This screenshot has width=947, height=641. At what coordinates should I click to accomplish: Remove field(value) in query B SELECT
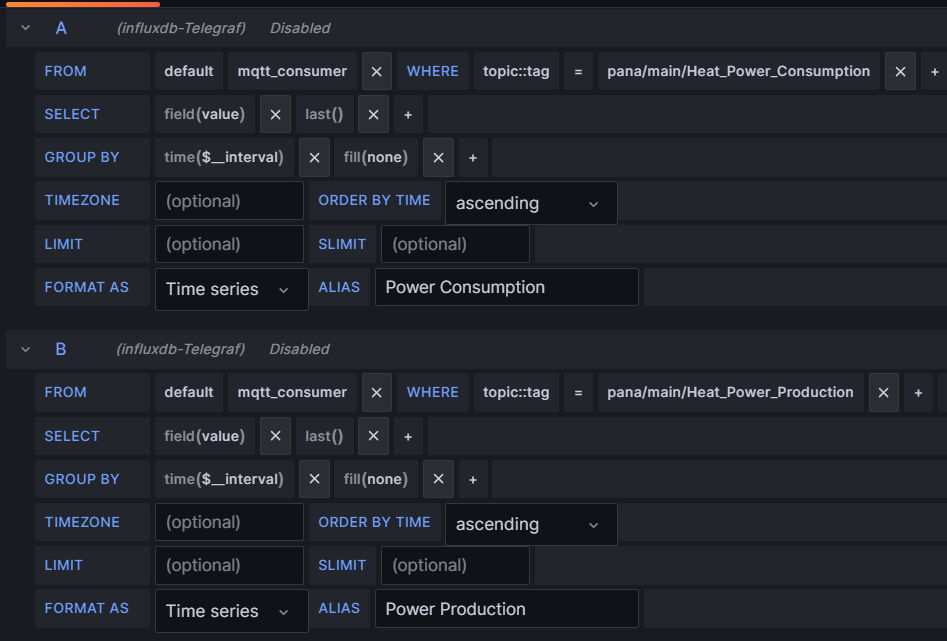[x=275, y=436]
